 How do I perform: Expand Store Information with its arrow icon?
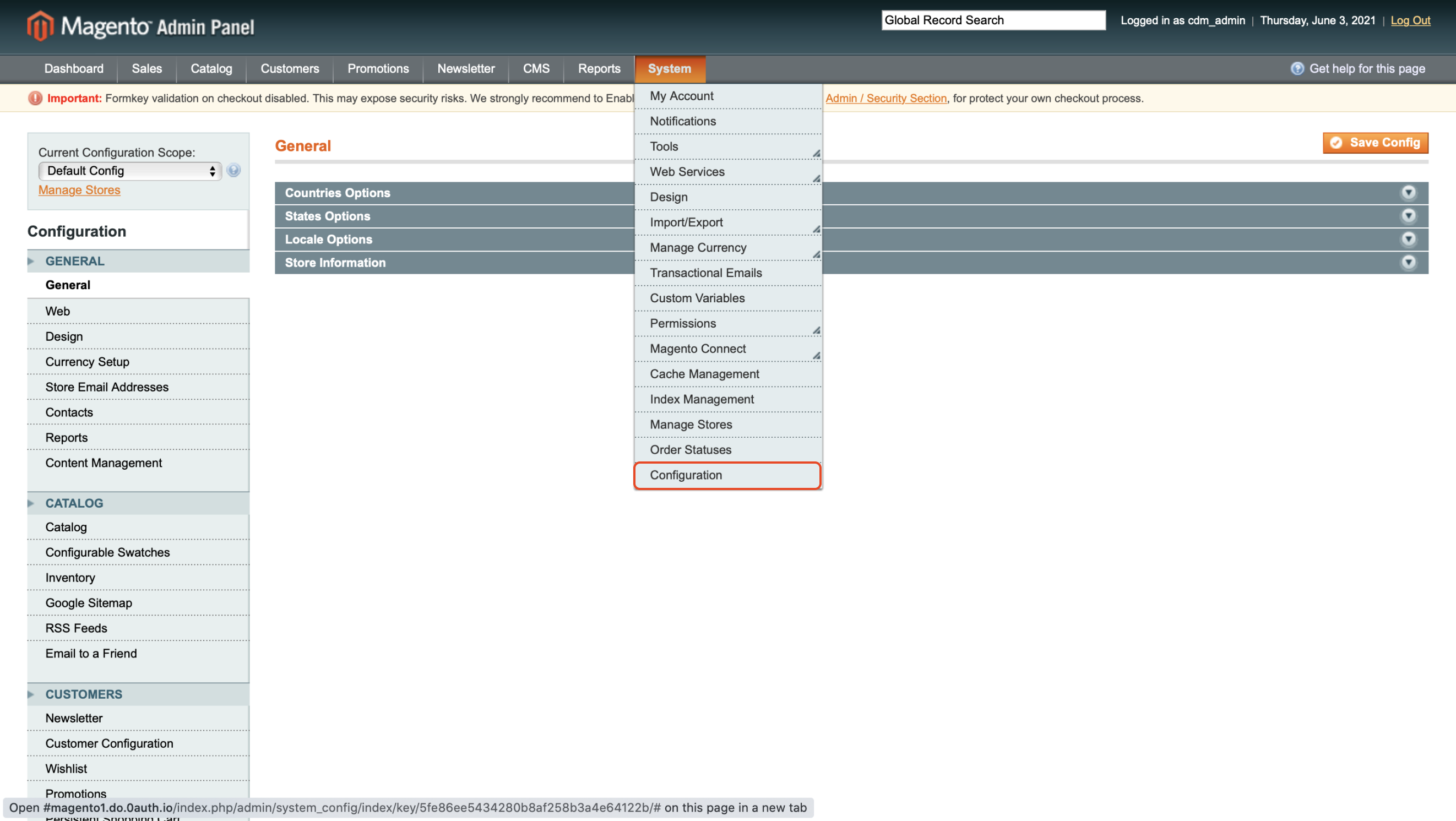(1408, 262)
